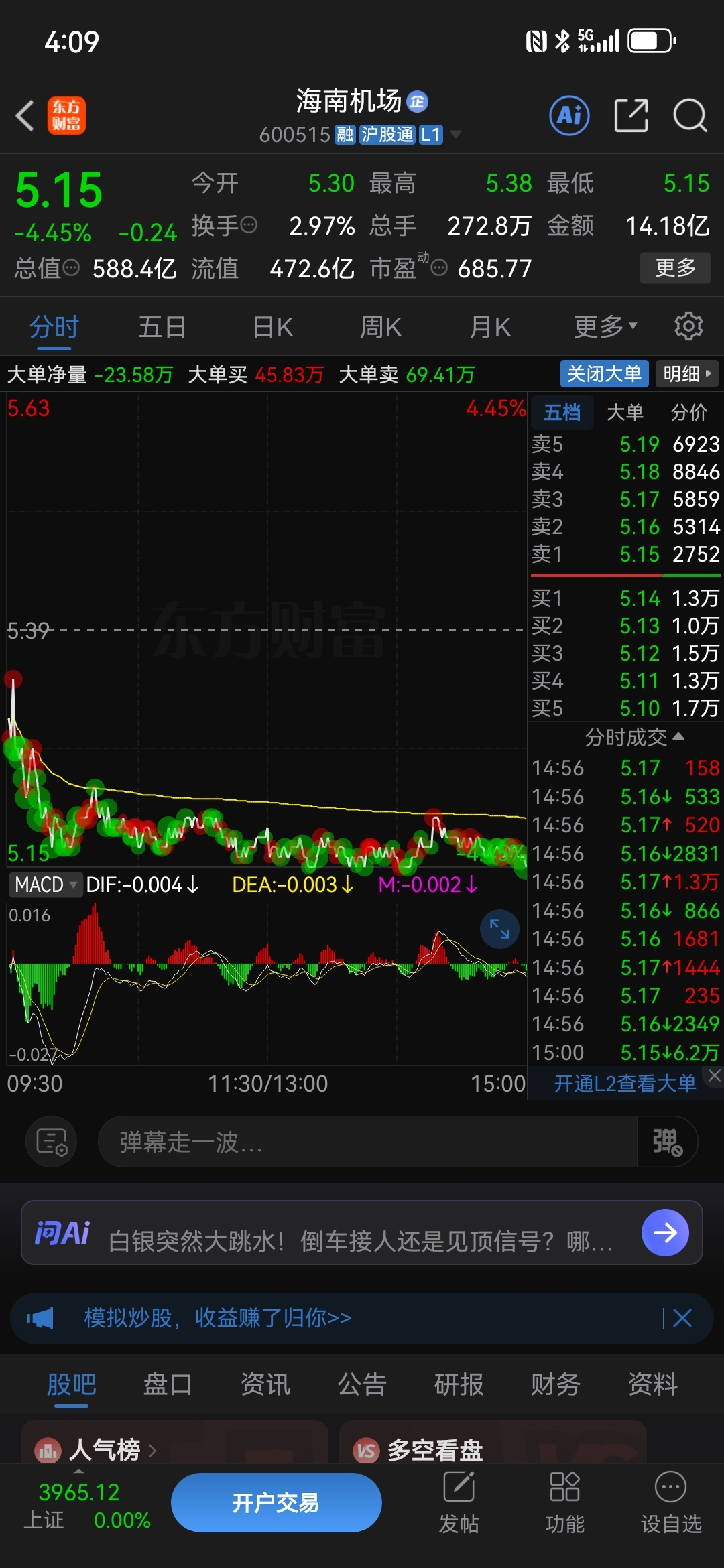
Task: Tap the L1 level badge
Action: click(x=430, y=135)
